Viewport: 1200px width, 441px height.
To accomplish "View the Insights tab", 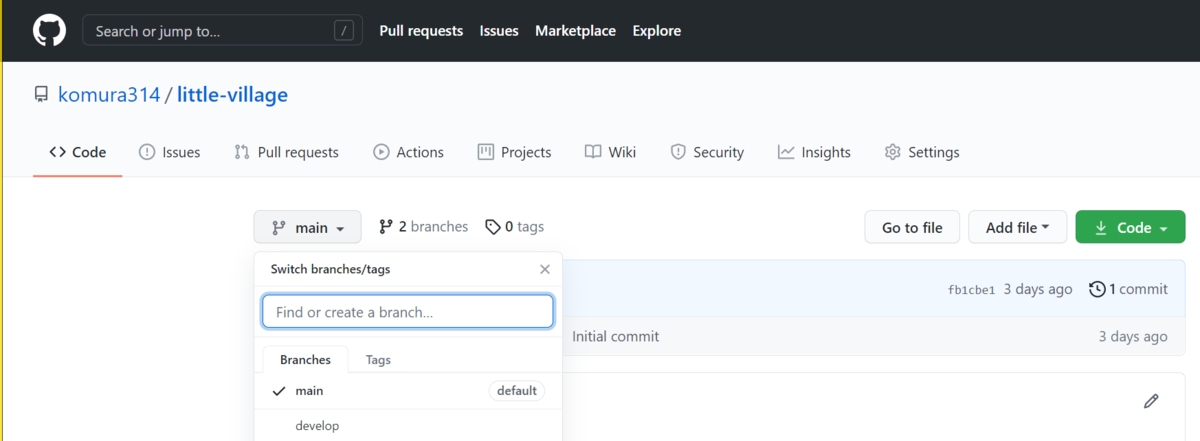I will [814, 152].
